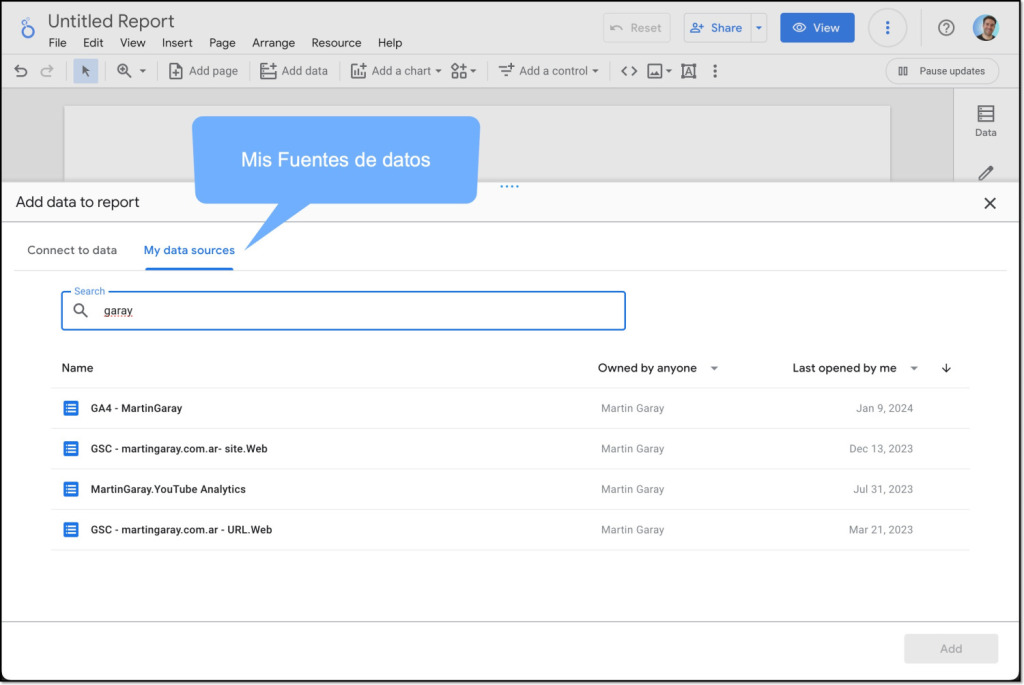This screenshot has width=1024, height=685.
Task: Open the Google account profile avatar
Action: point(985,28)
